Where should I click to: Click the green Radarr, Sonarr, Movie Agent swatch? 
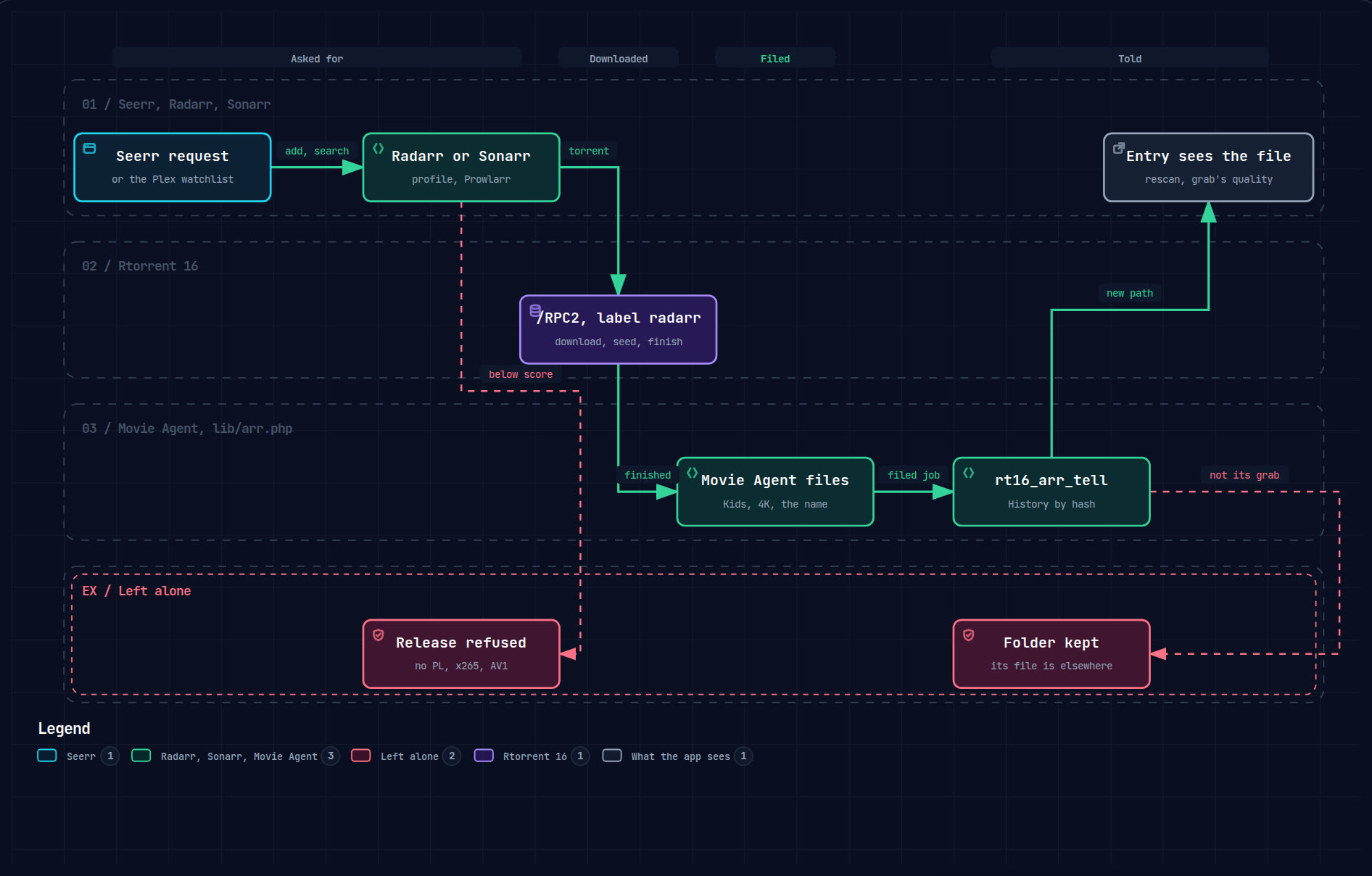[141, 756]
